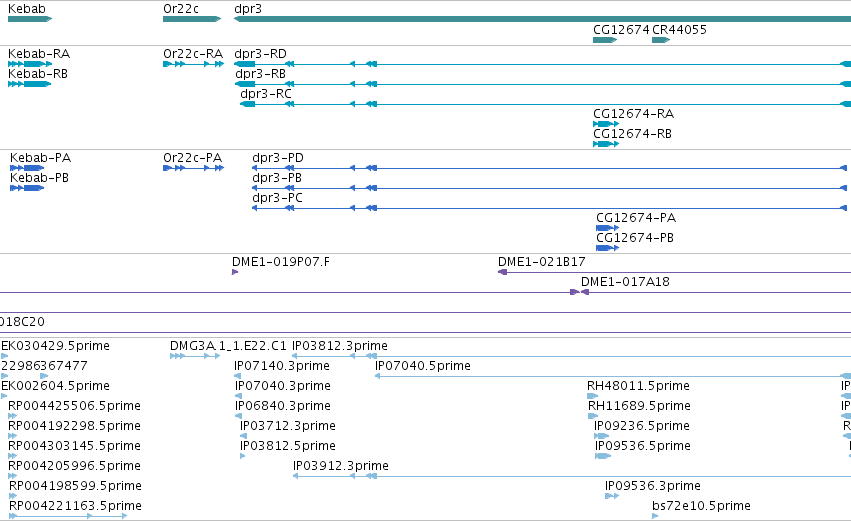The width and height of the screenshot is (851, 521).
Task: Select the 22986367477 feature label
Action: point(45,366)
